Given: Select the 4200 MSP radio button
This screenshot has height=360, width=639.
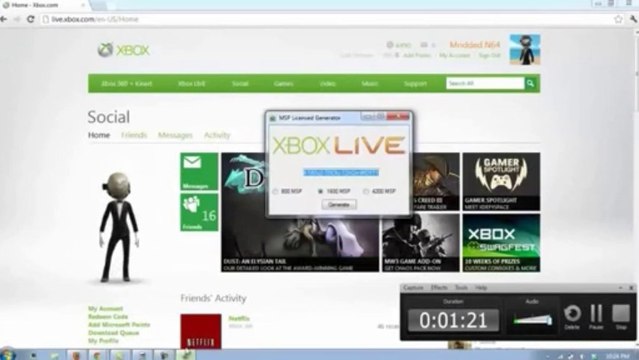Looking at the screenshot, I should [366, 191].
